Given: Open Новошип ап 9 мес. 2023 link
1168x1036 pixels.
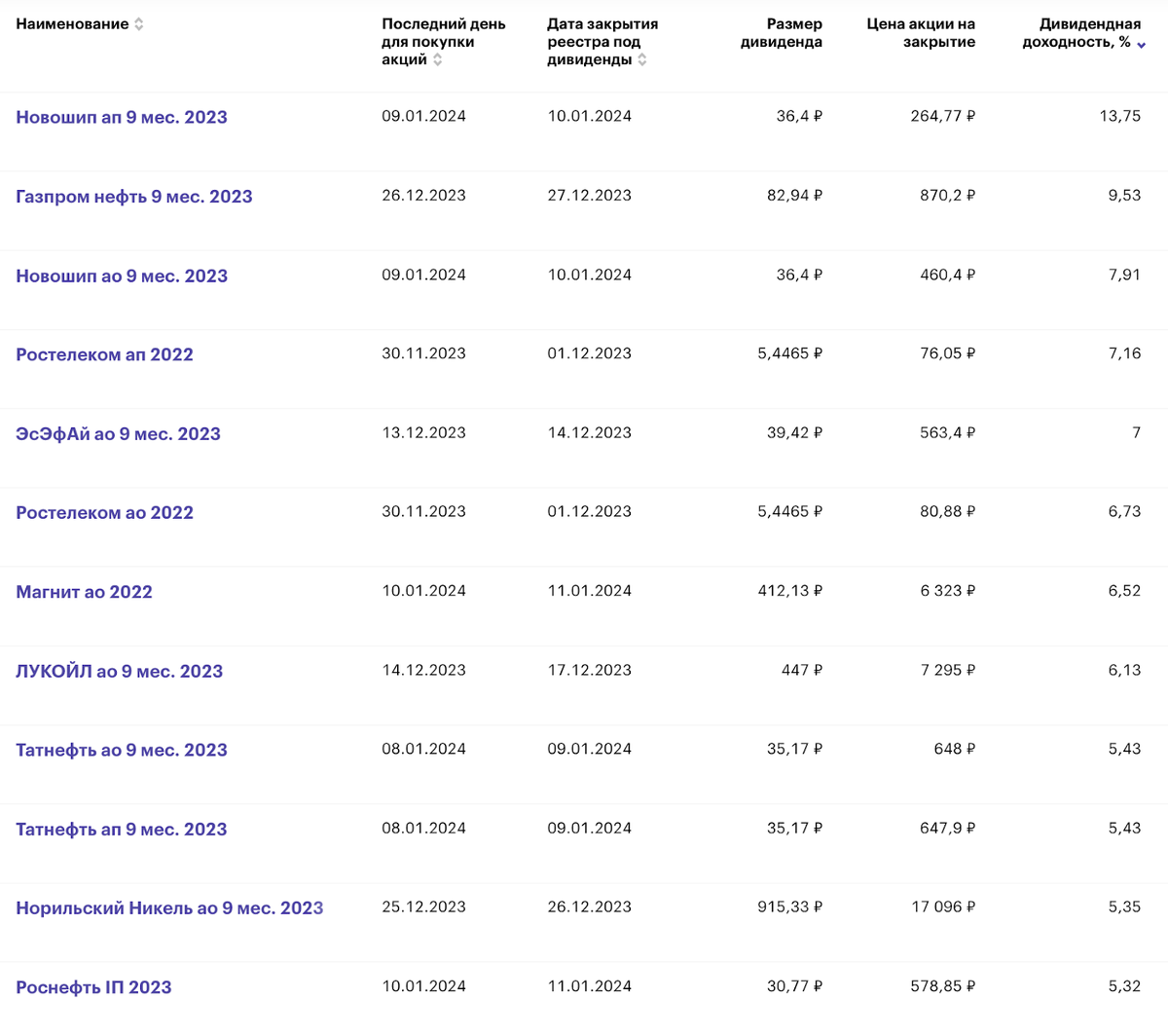Looking at the screenshot, I should tap(122, 117).
